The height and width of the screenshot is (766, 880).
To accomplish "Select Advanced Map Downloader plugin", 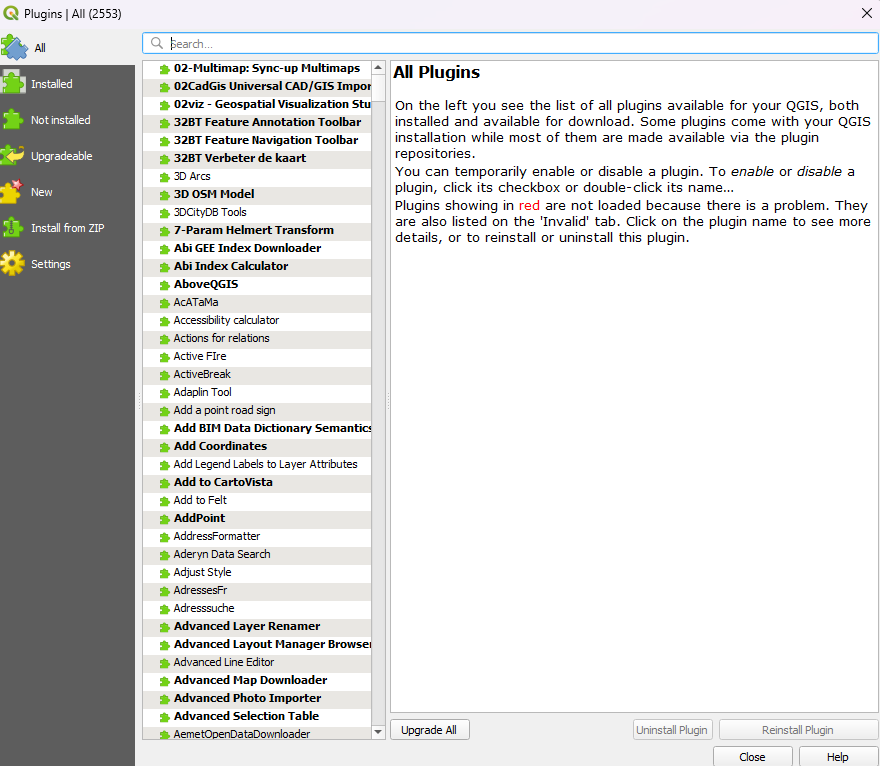I will tap(257, 680).
